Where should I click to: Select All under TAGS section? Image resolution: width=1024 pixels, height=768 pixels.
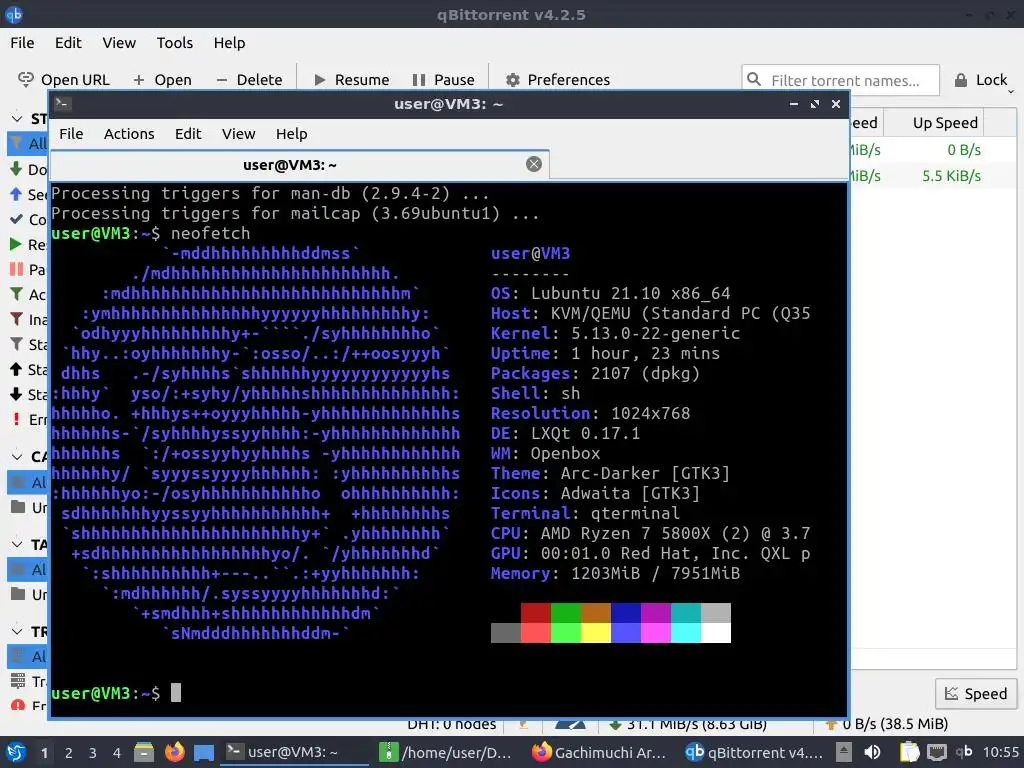point(27,569)
